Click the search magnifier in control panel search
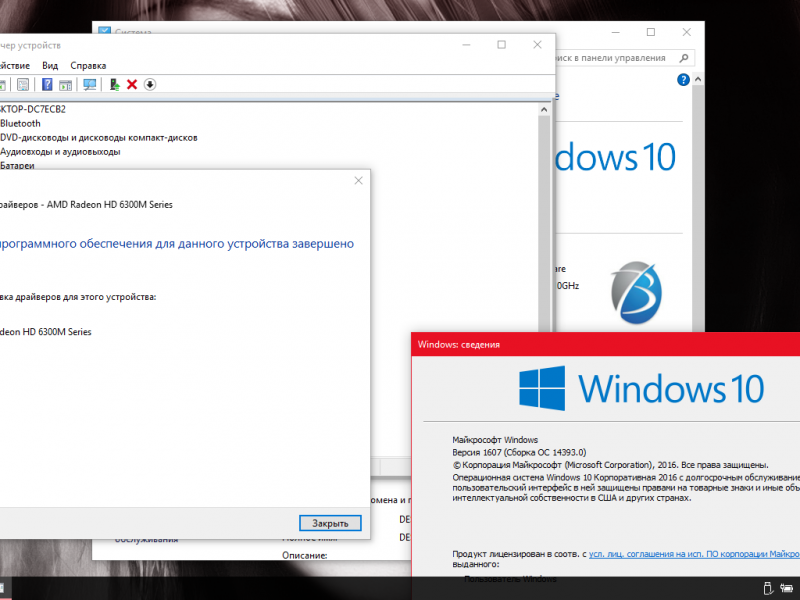The image size is (800, 600). [684, 58]
